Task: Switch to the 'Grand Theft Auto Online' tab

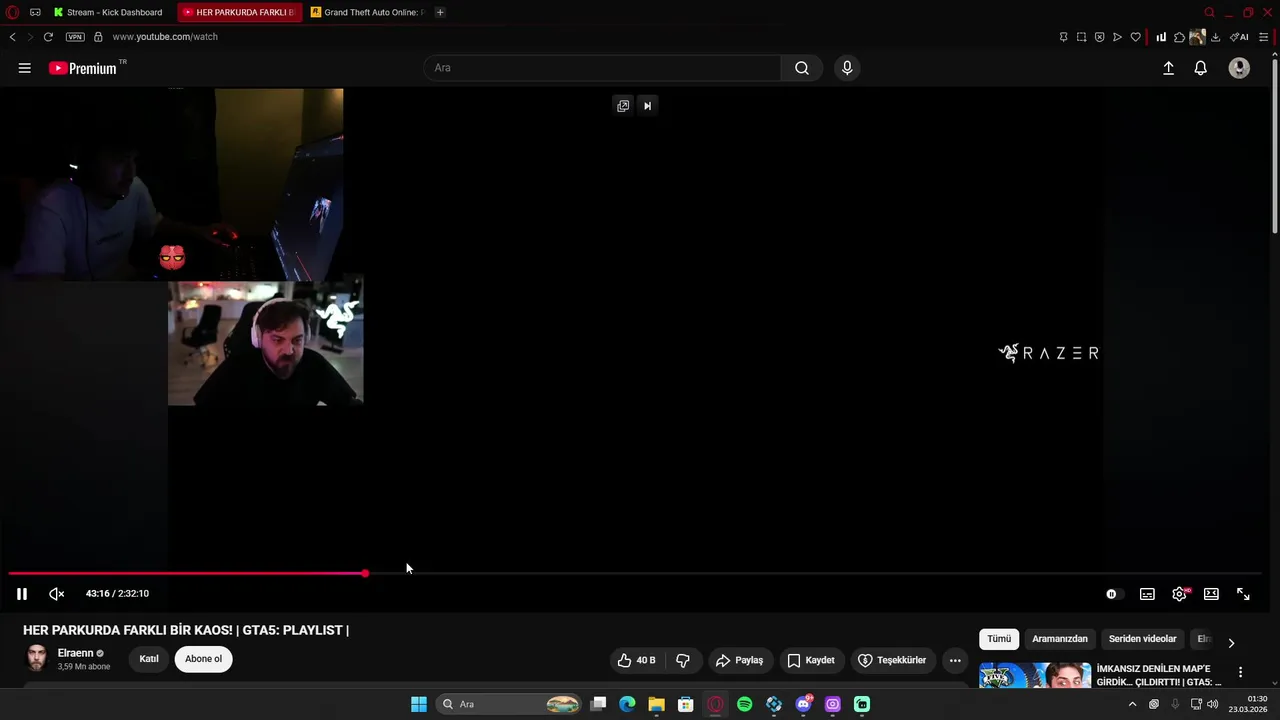Action: tap(367, 12)
